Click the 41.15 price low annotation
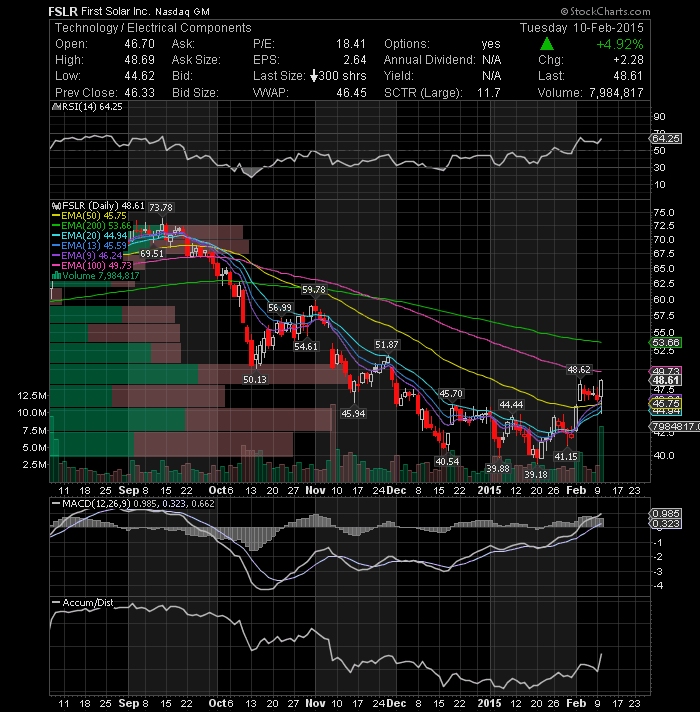Viewport: 700px width, 712px height. coord(566,456)
